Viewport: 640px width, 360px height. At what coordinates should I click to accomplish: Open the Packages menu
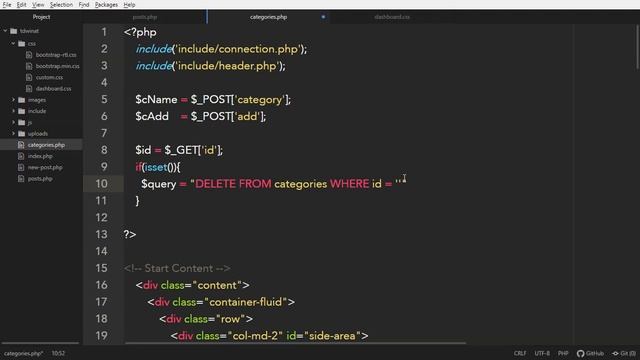106,4
